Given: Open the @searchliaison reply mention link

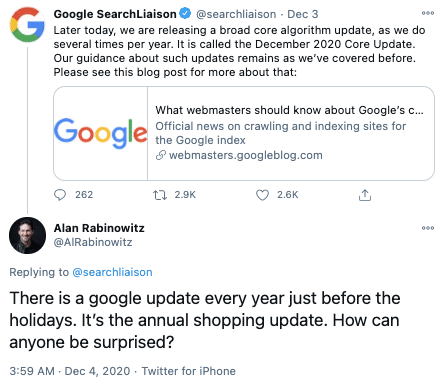Looking at the screenshot, I should point(112,272).
